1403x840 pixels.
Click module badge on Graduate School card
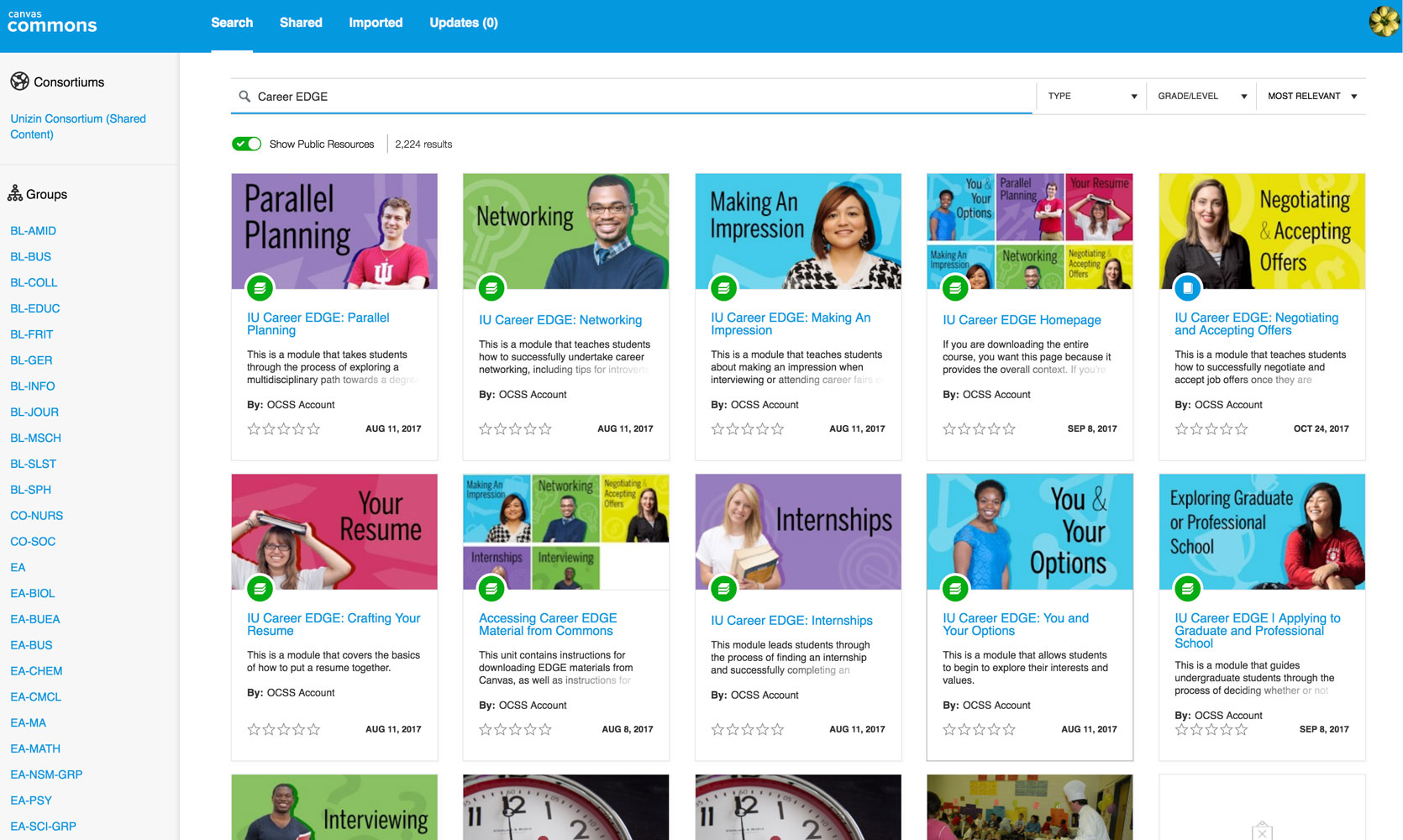coord(1187,589)
